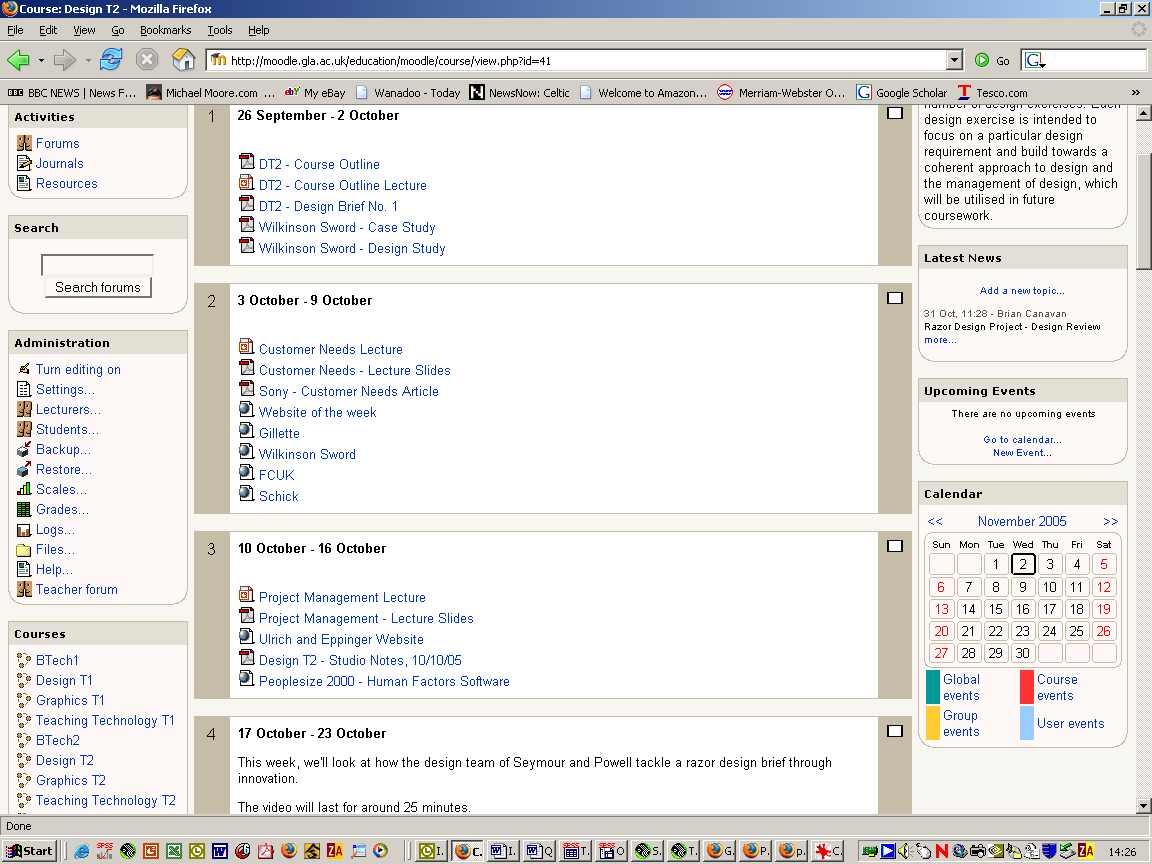The height and width of the screenshot is (864, 1152).
Task: Click the Course events red color swatch
Action: point(1026,687)
